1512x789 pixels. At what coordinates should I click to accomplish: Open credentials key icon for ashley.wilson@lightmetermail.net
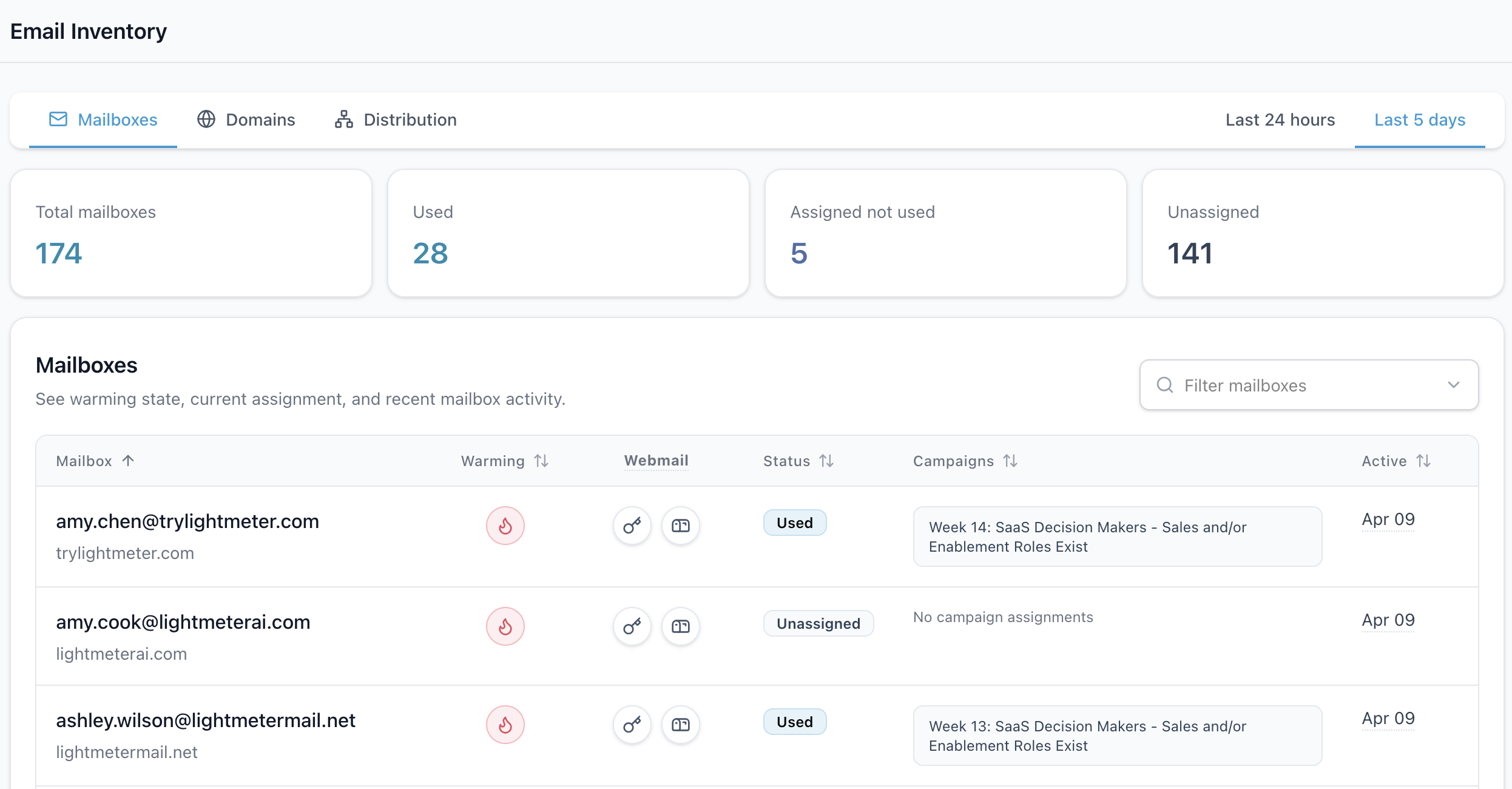click(x=632, y=725)
